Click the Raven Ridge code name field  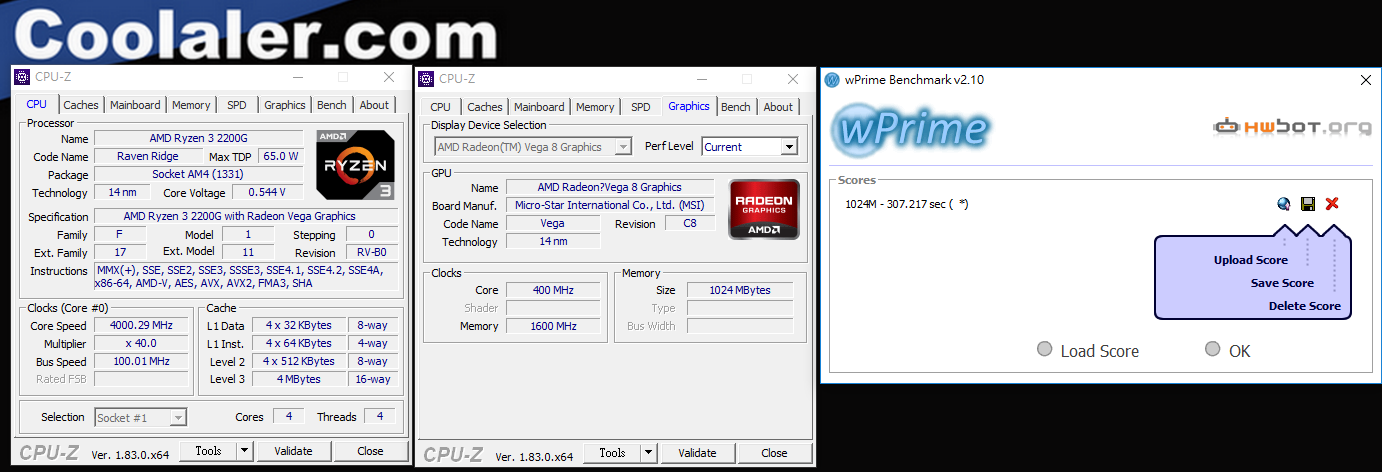(x=147, y=156)
